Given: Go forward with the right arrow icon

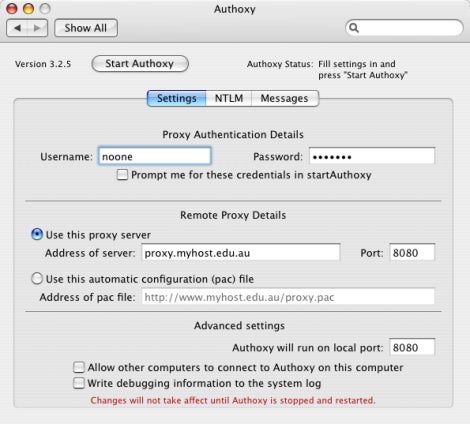Looking at the screenshot, I should [x=37, y=28].
